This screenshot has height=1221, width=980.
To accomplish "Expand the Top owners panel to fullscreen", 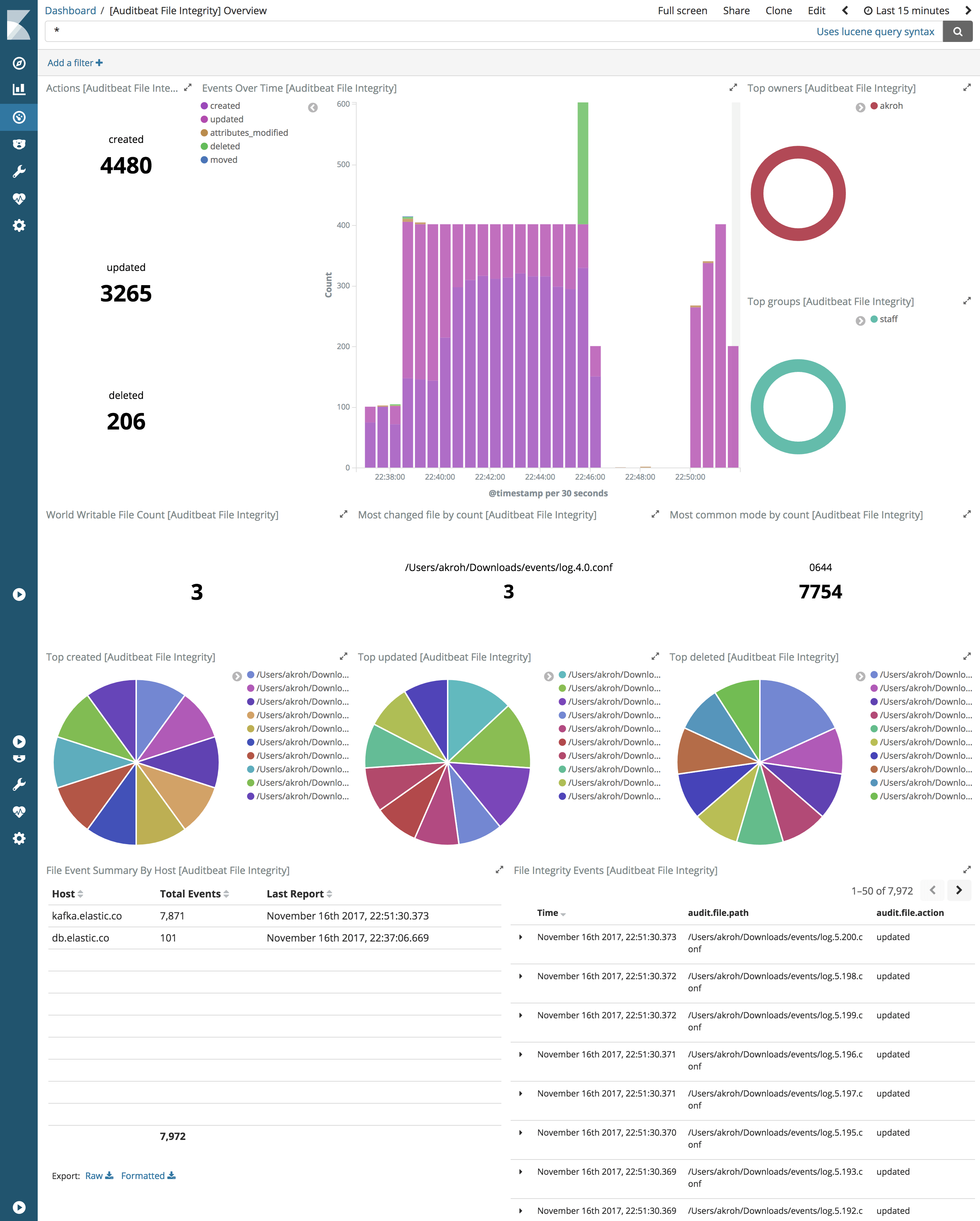I will [x=966, y=88].
